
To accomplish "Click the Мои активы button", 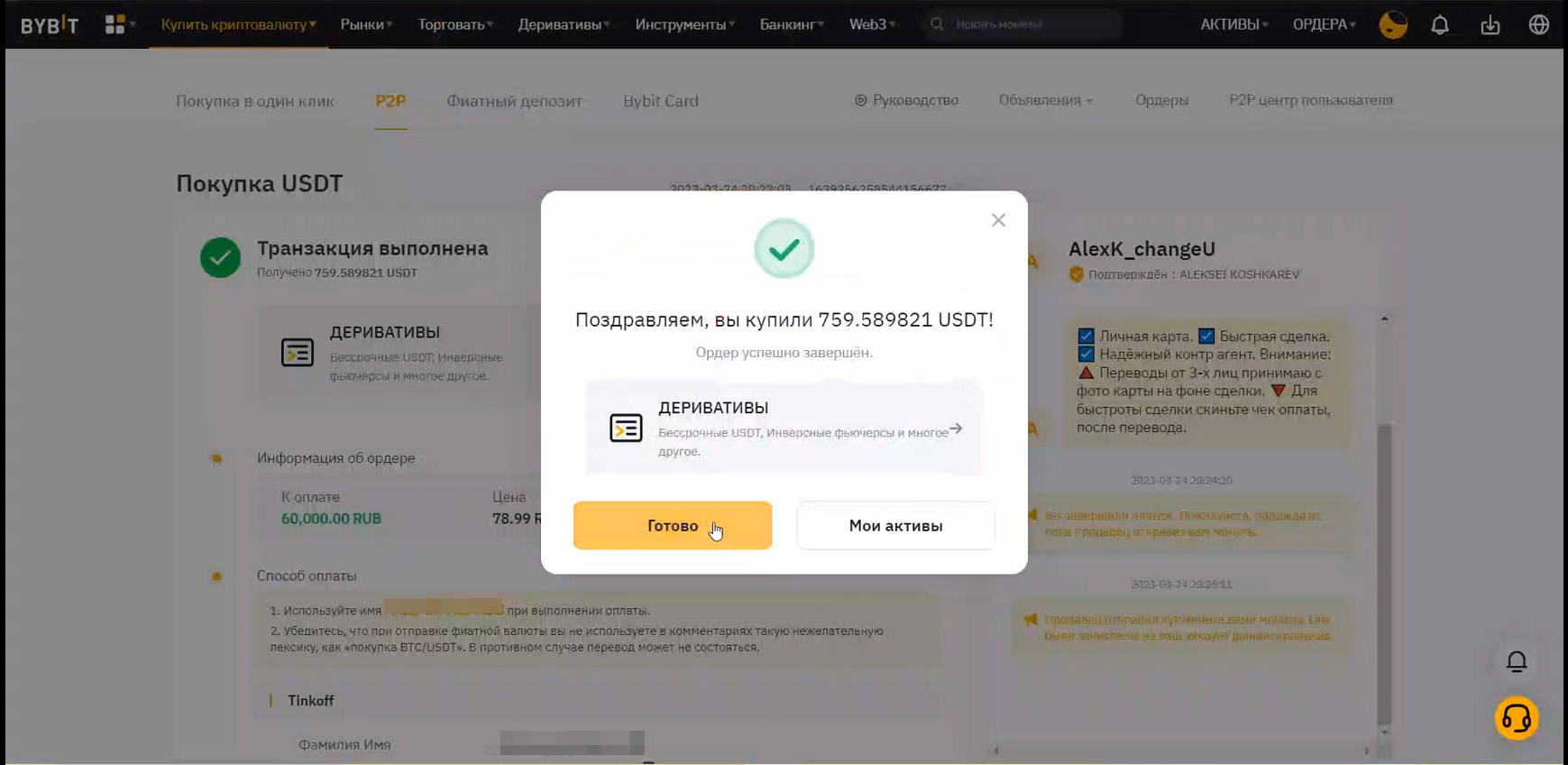I will [895, 525].
